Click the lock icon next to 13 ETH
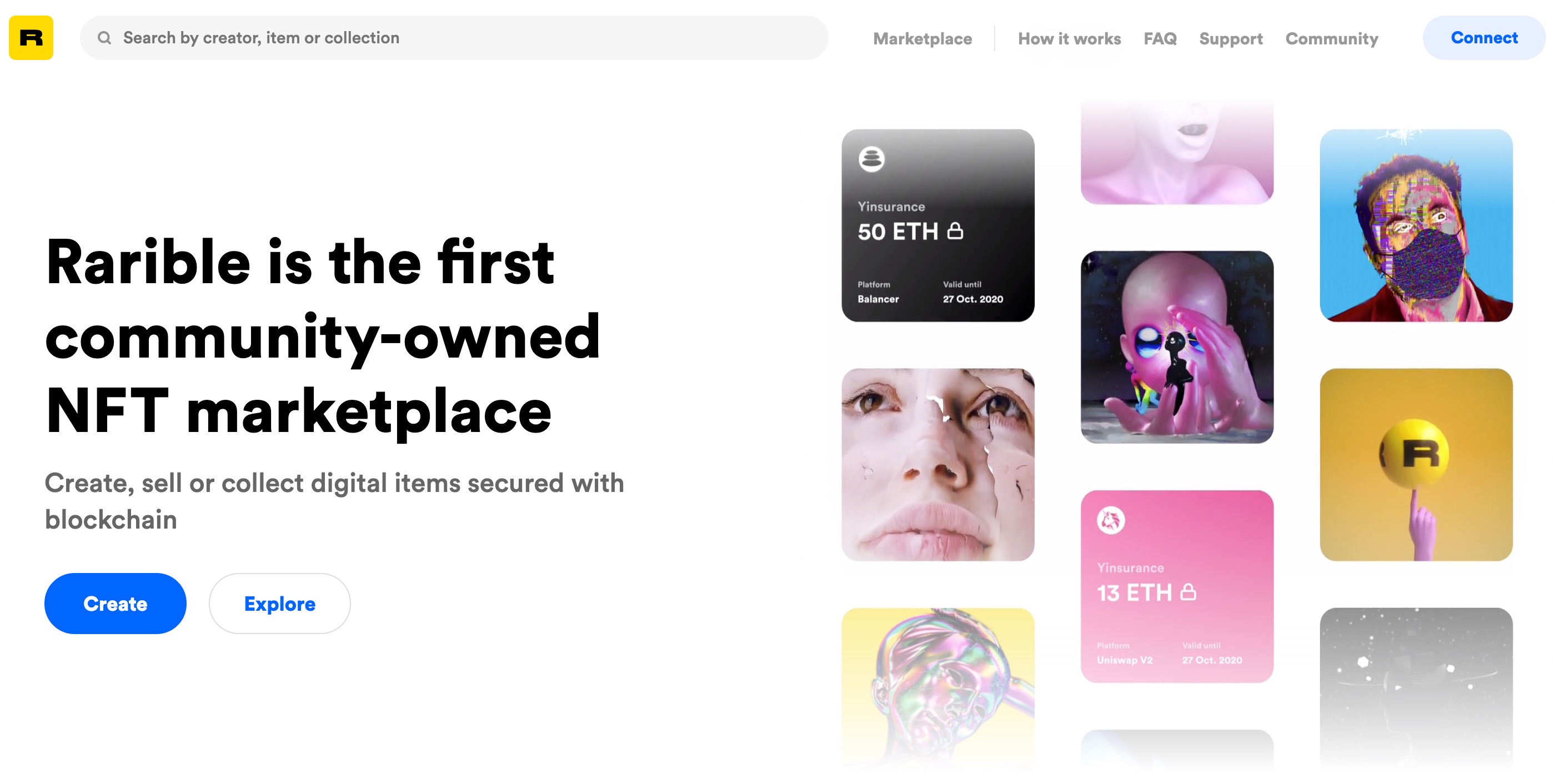This screenshot has width=1565, height=784. coord(1188,591)
